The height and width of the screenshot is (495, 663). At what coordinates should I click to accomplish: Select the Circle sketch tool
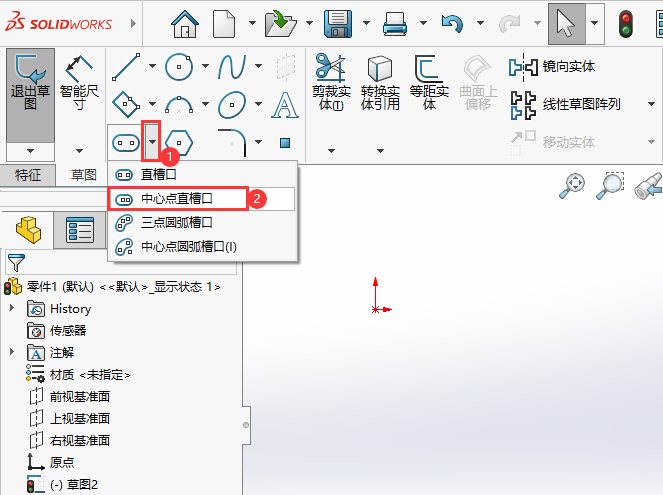tap(179, 66)
